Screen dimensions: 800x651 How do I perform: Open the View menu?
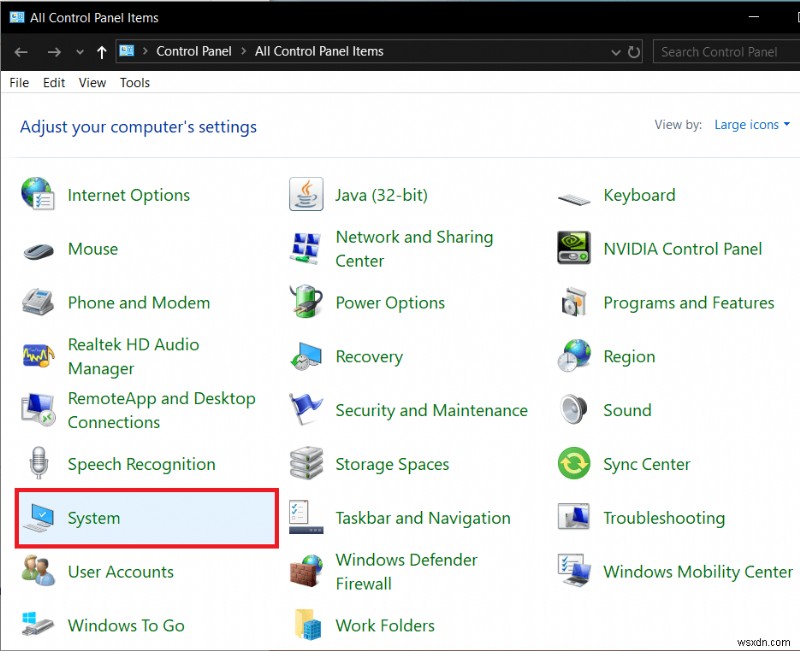[92, 82]
